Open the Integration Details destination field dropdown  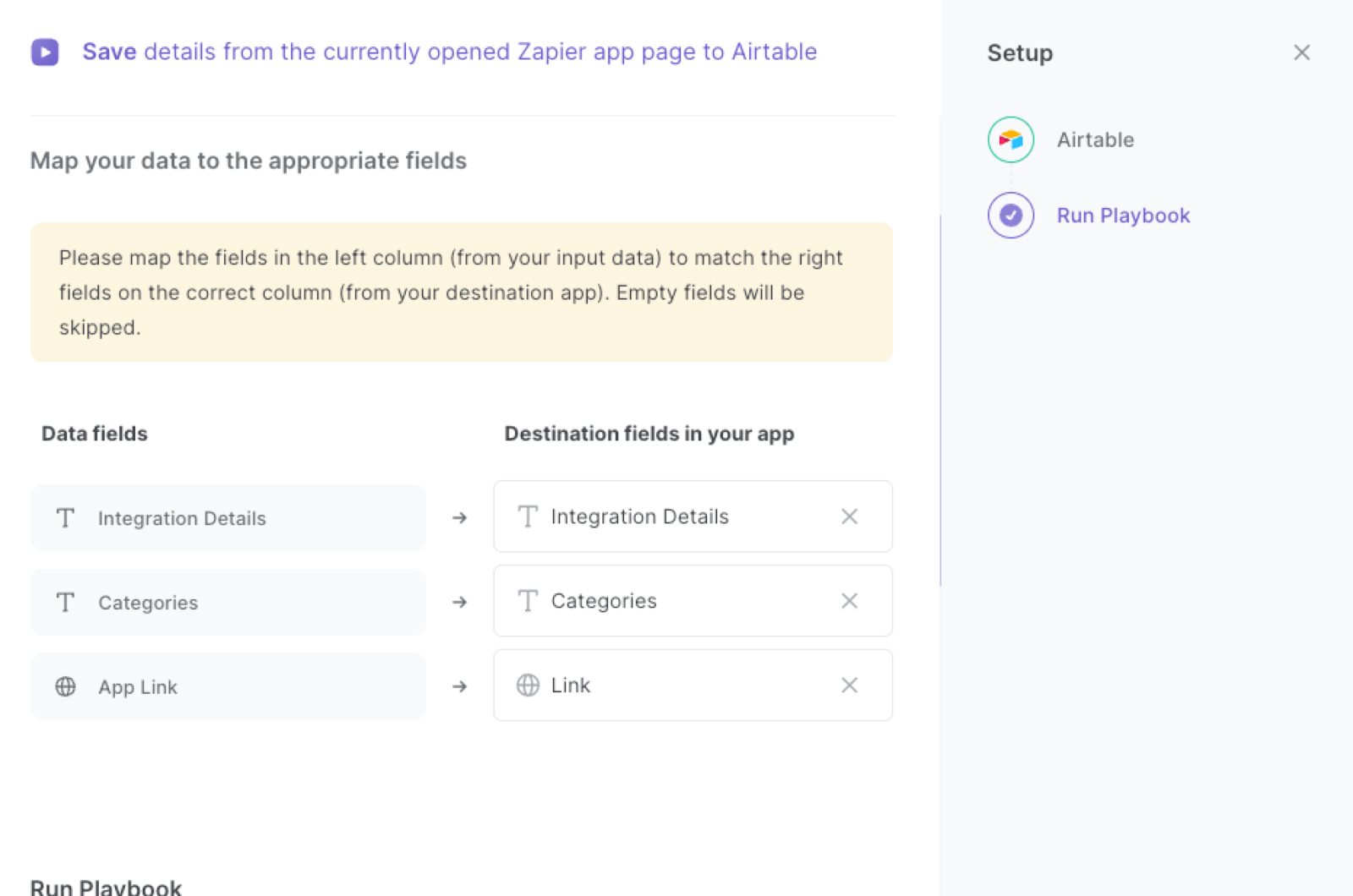click(693, 516)
